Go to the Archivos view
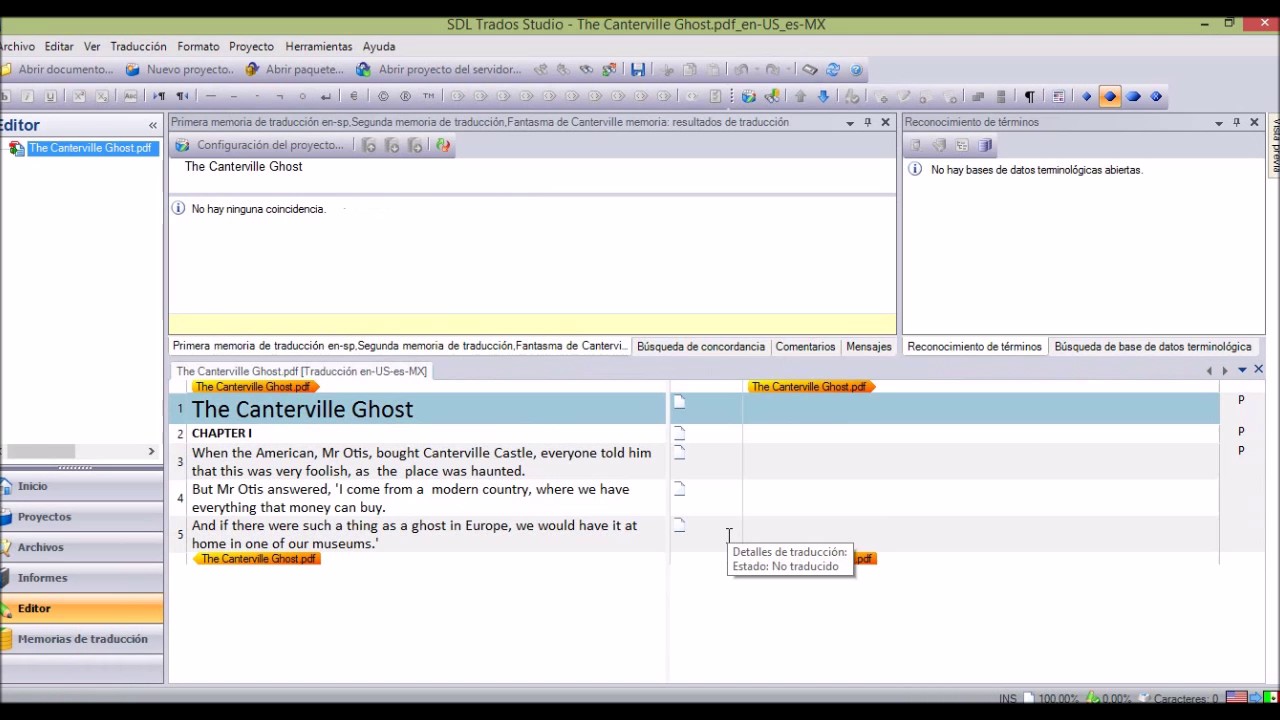Viewport: 1280px width, 720px height. 82,548
